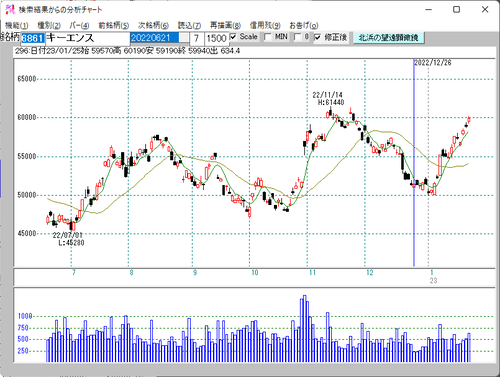
Task: Click the 22/07/01 L:45280 low label
Action: click(69, 239)
